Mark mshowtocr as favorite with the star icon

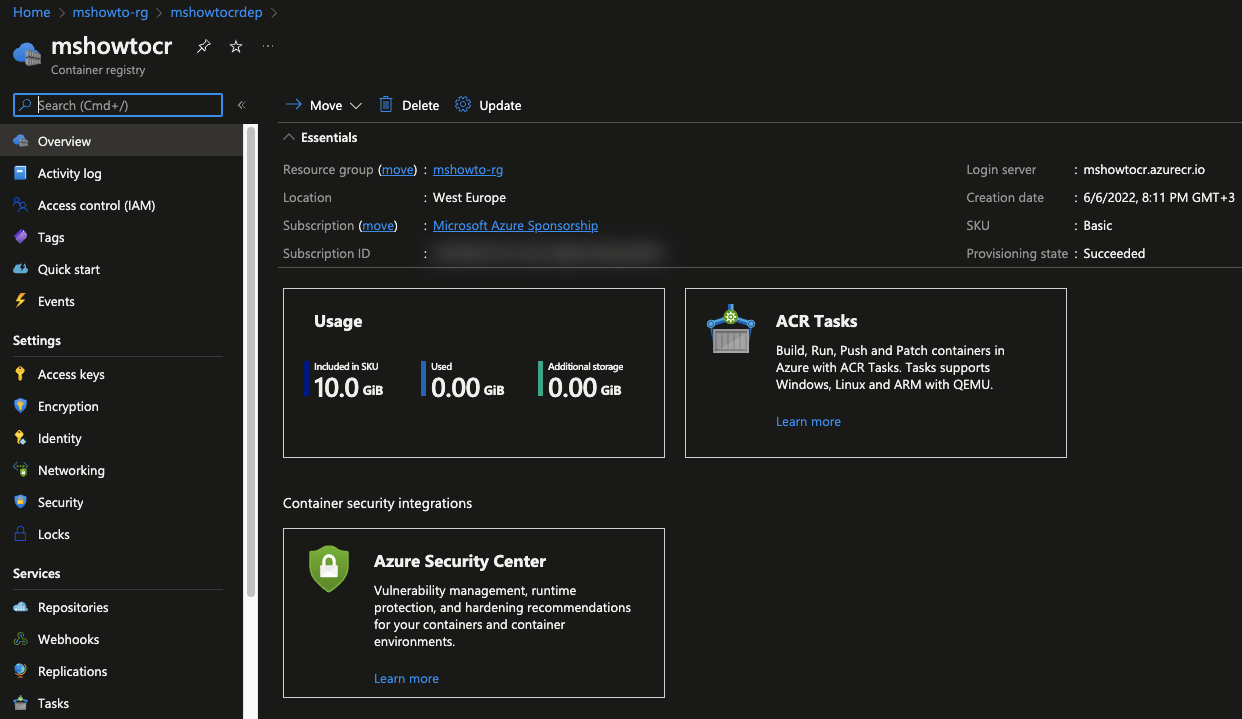click(x=236, y=47)
